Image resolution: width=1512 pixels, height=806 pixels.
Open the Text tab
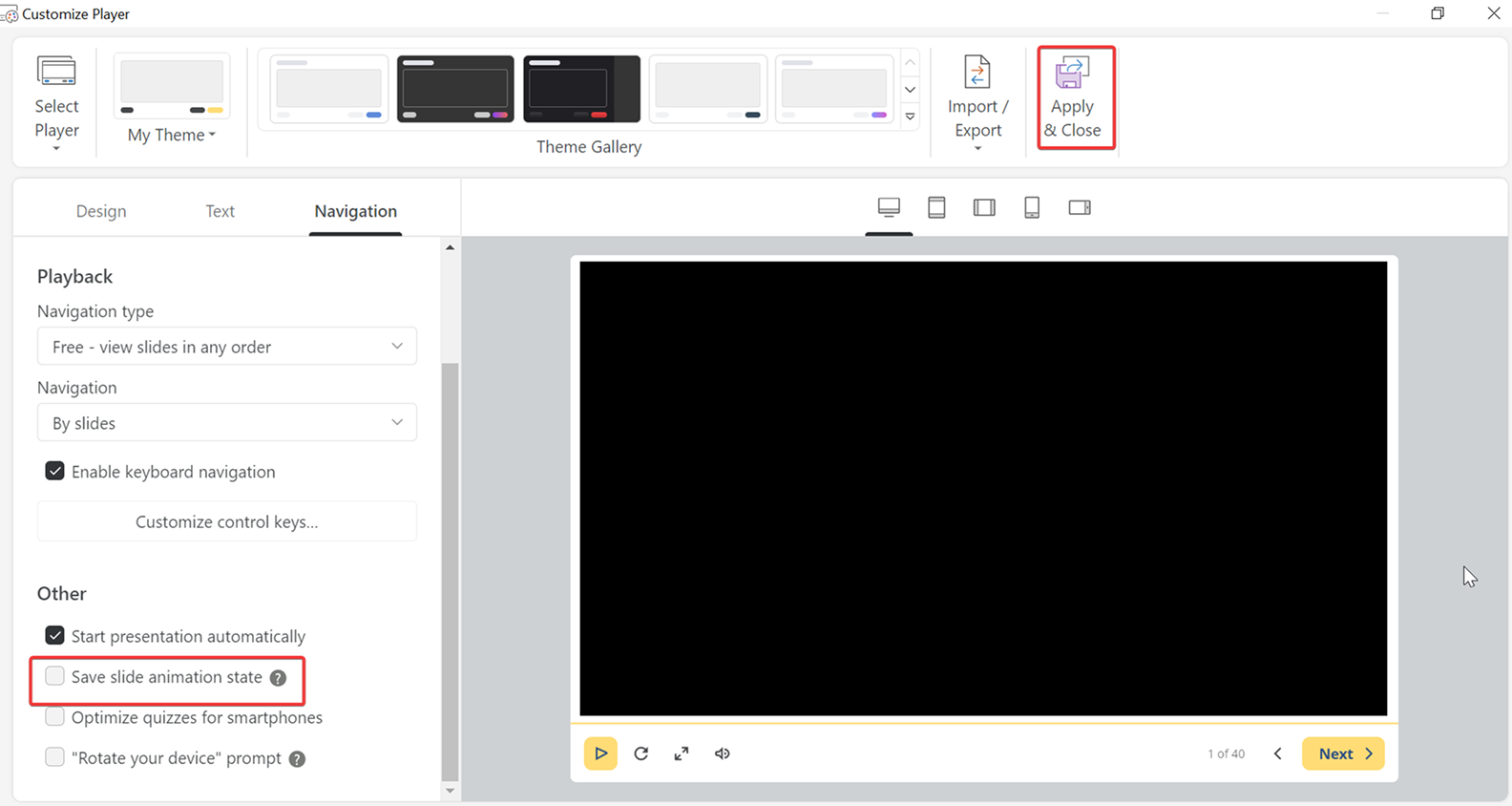click(220, 211)
